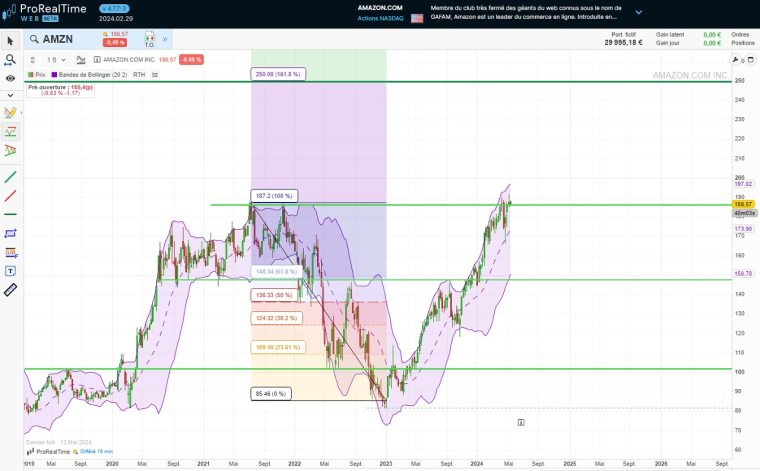Select the blue rectangle drawing tool
The height and width of the screenshot is (471, 760).
[x=10, y=233]
